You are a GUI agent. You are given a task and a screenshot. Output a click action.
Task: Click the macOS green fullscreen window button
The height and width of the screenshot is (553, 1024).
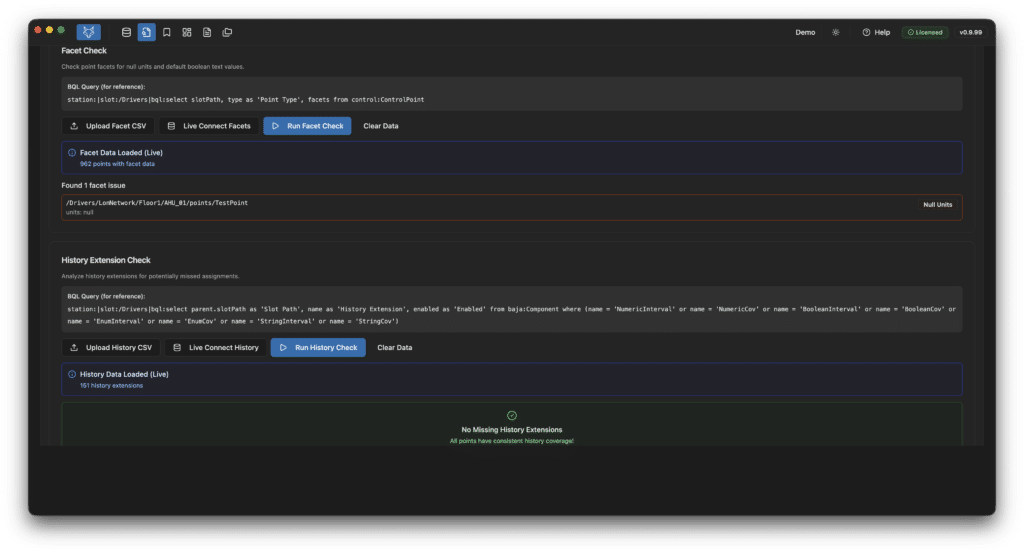[61, 29]
